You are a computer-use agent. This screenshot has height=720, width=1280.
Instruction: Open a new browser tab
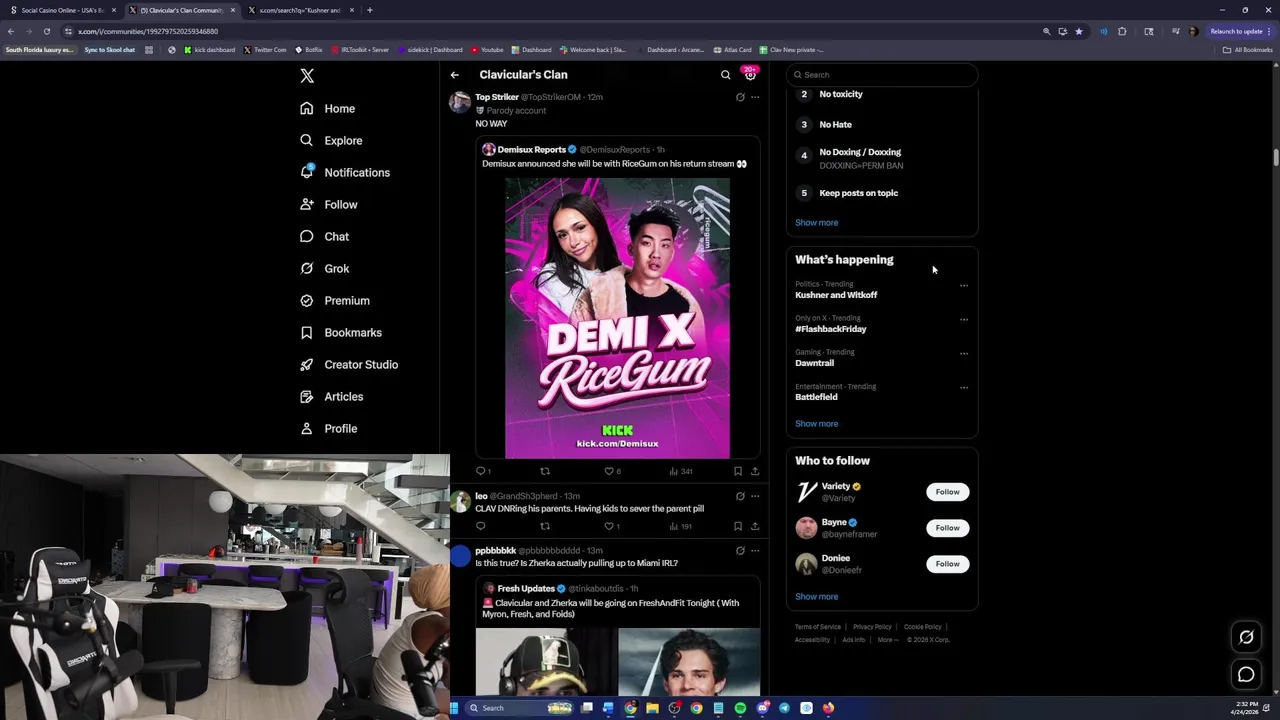[x=370, y=10]
